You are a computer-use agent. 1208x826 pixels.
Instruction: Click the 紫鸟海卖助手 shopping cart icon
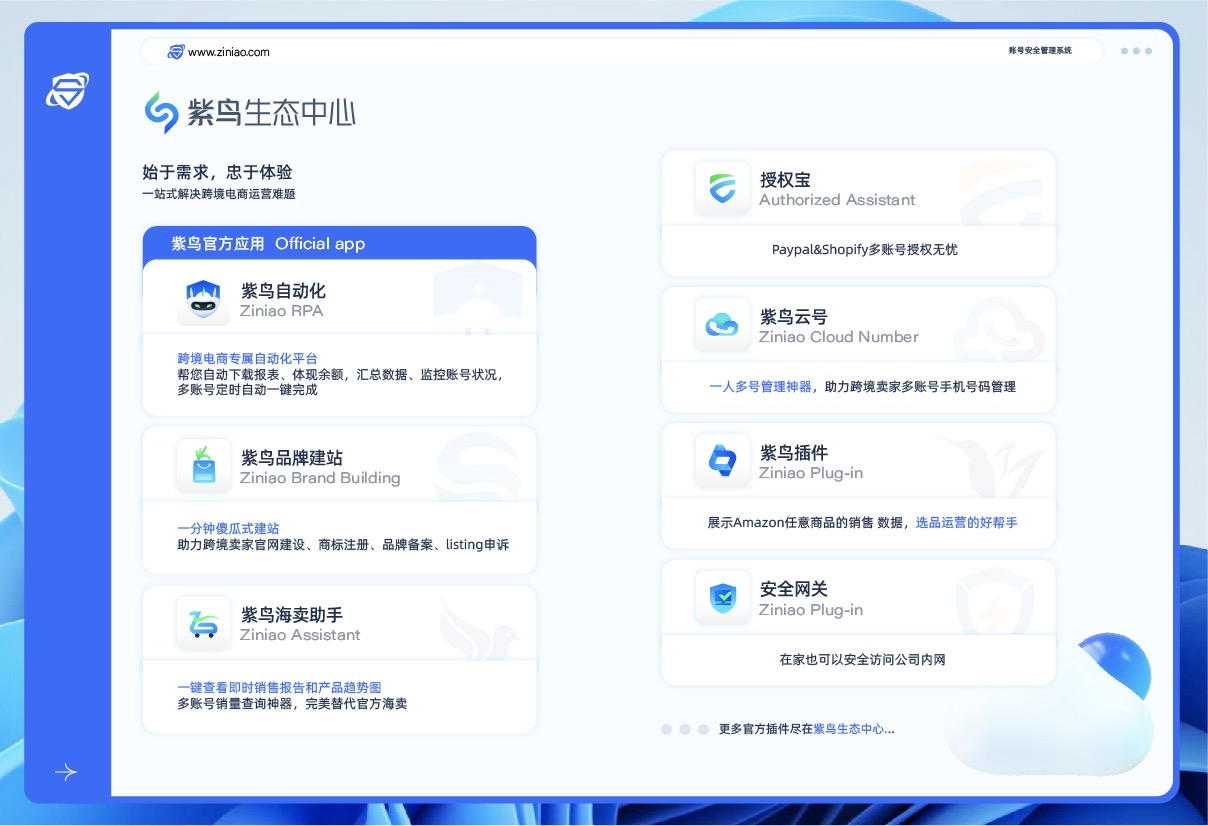(x=203, y=621)
